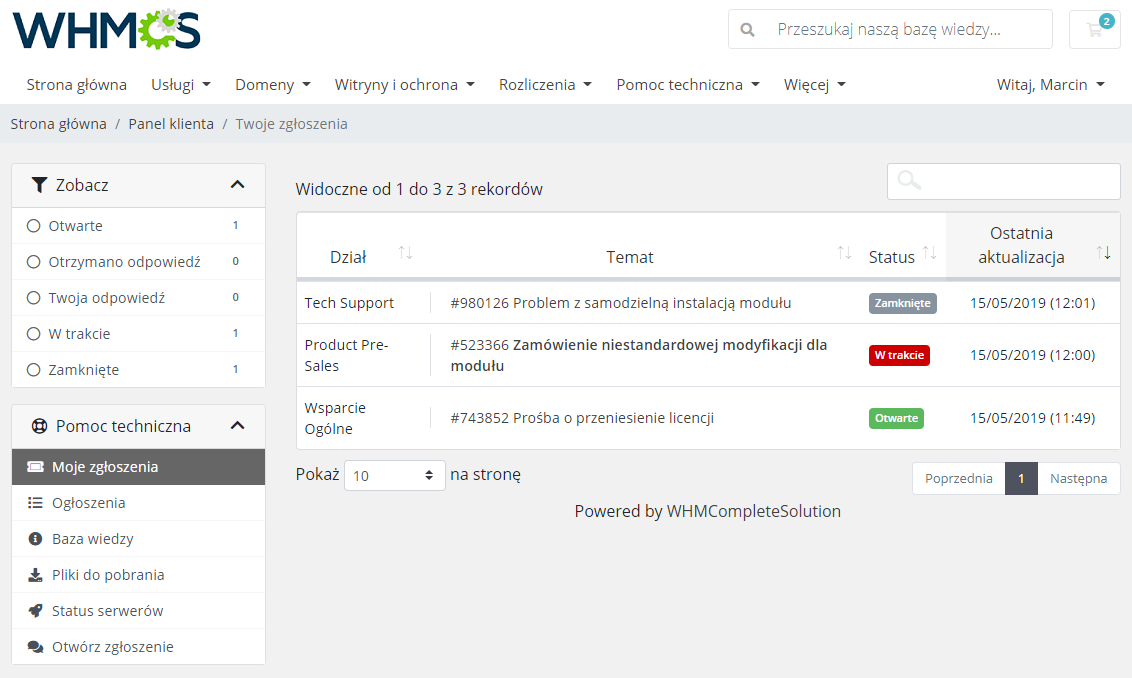This screenshot has height=678, width=1132.
Task: Click the Następna pagination button
Action: pos(1079,478)
